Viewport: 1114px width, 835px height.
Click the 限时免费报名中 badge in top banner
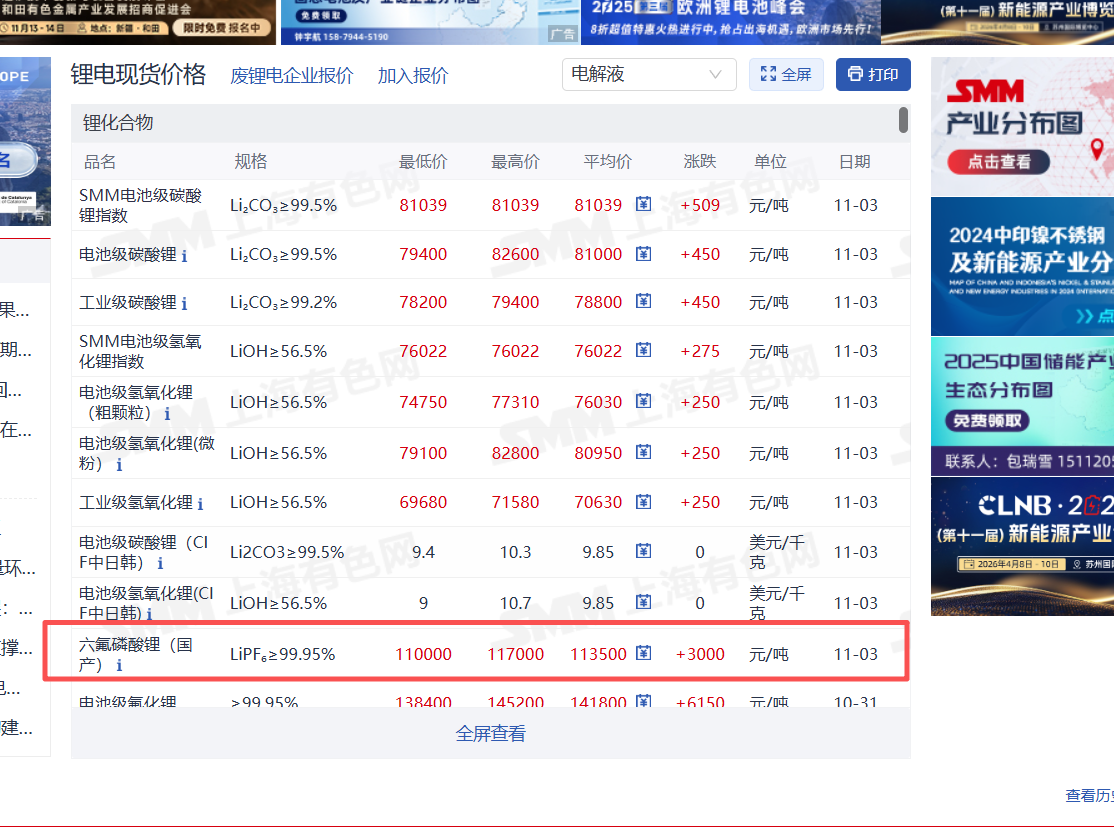coord(222,28)
